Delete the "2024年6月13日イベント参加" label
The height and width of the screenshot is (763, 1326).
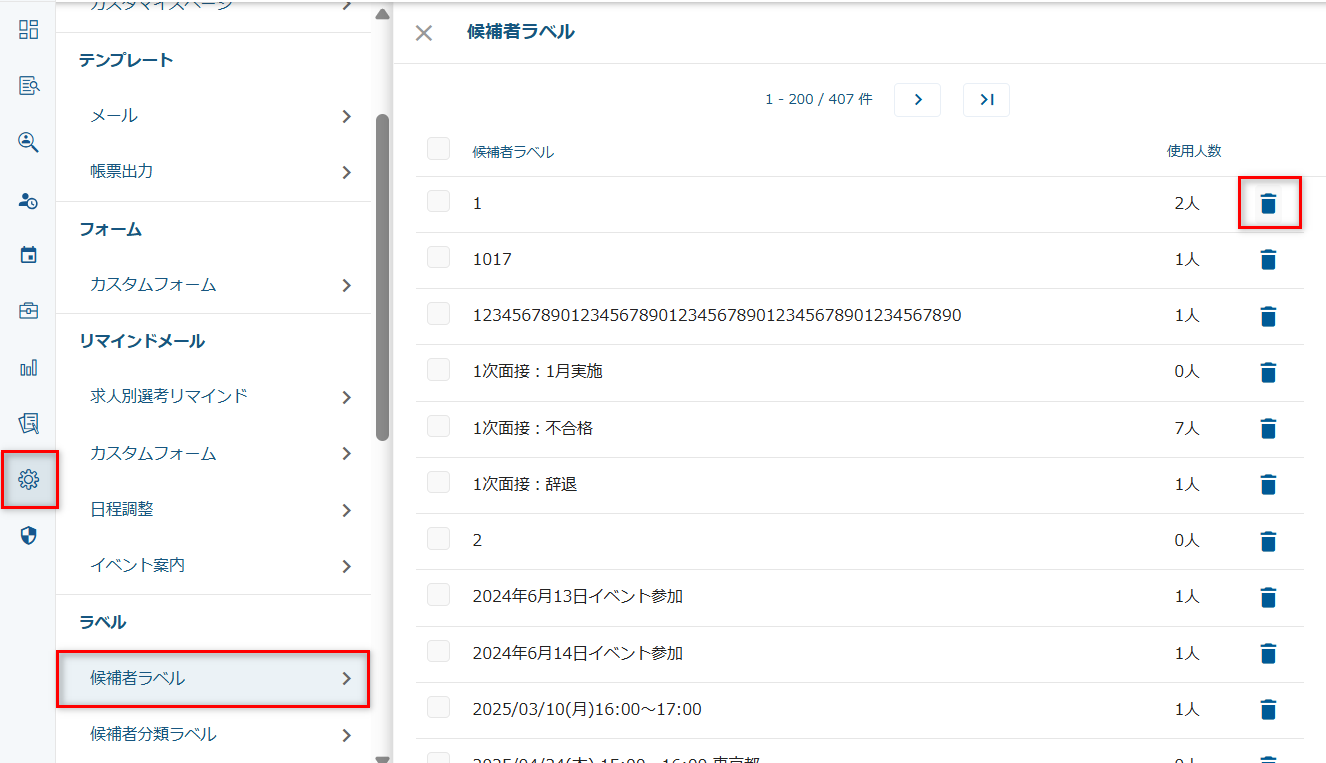[1268, 598]
